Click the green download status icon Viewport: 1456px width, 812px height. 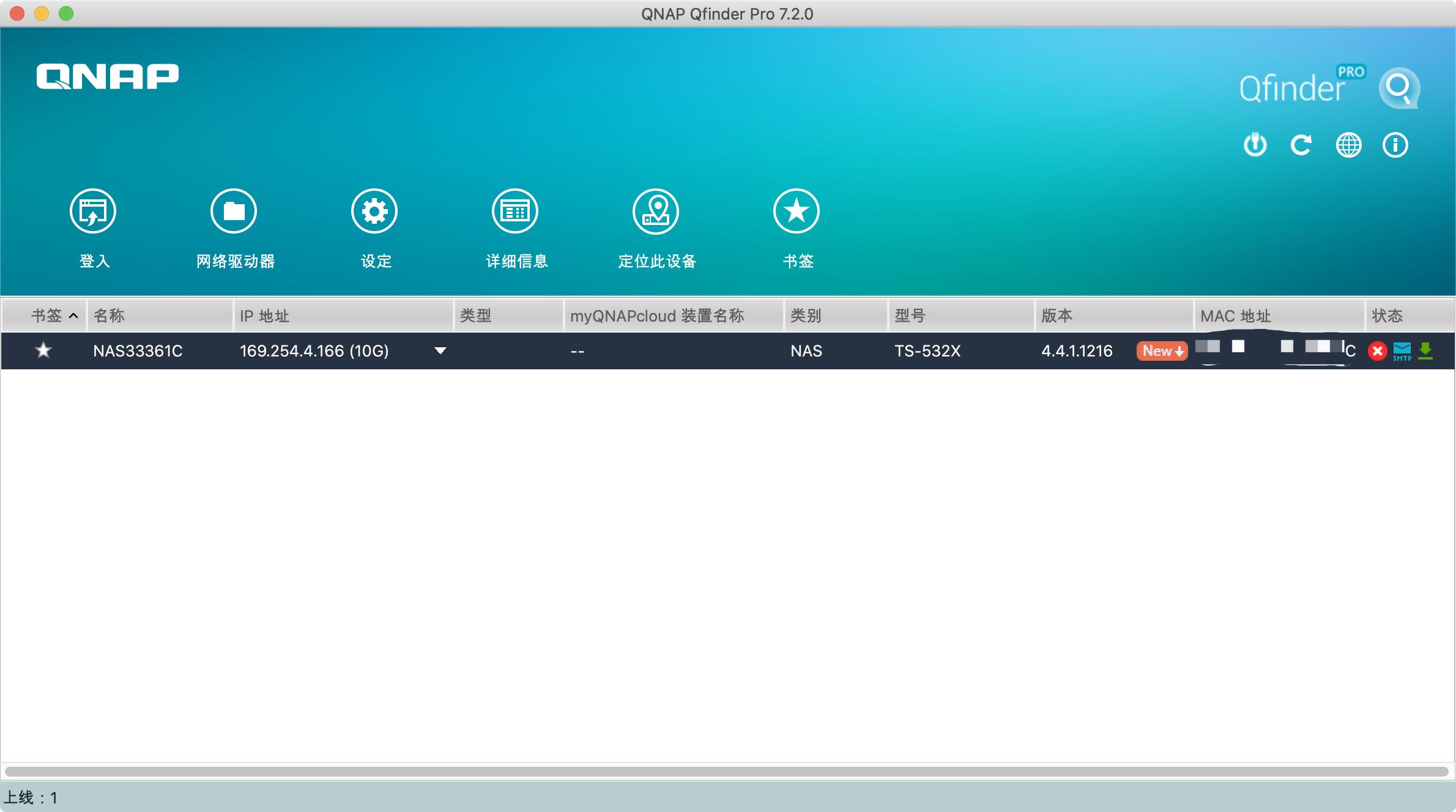1425,350
